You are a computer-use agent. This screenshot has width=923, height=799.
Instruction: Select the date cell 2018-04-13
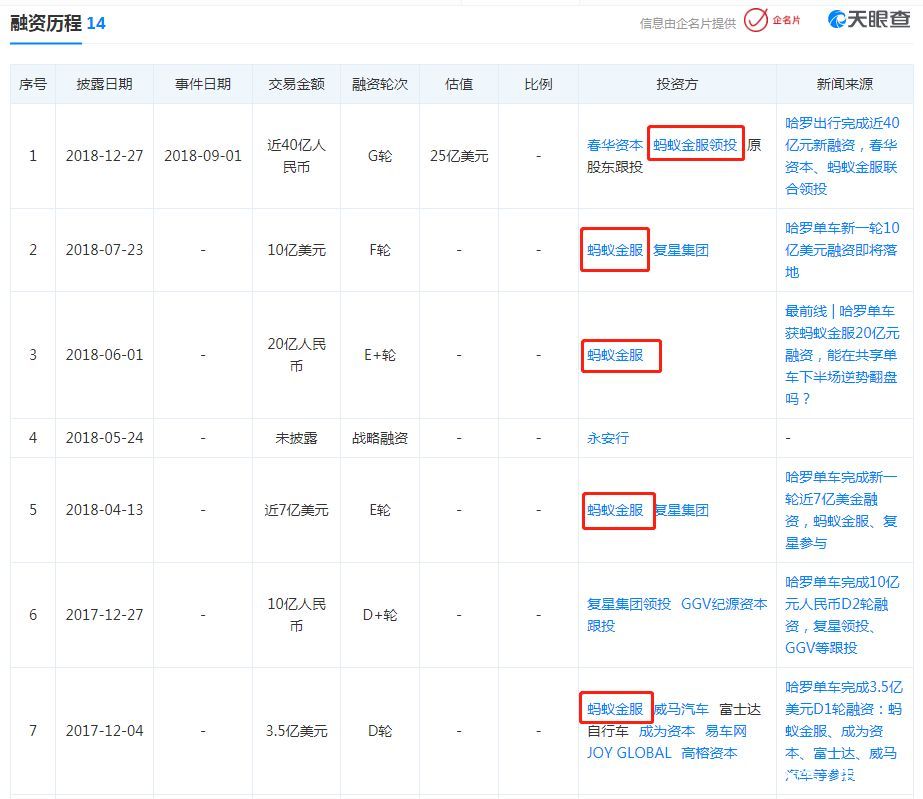tap(104, 510)
